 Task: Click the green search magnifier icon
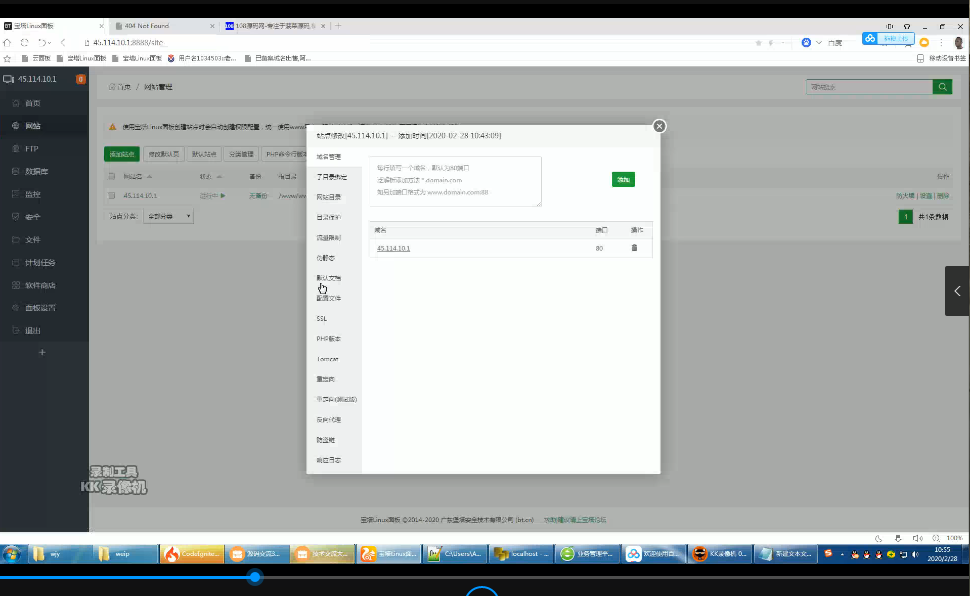point(942,87)
